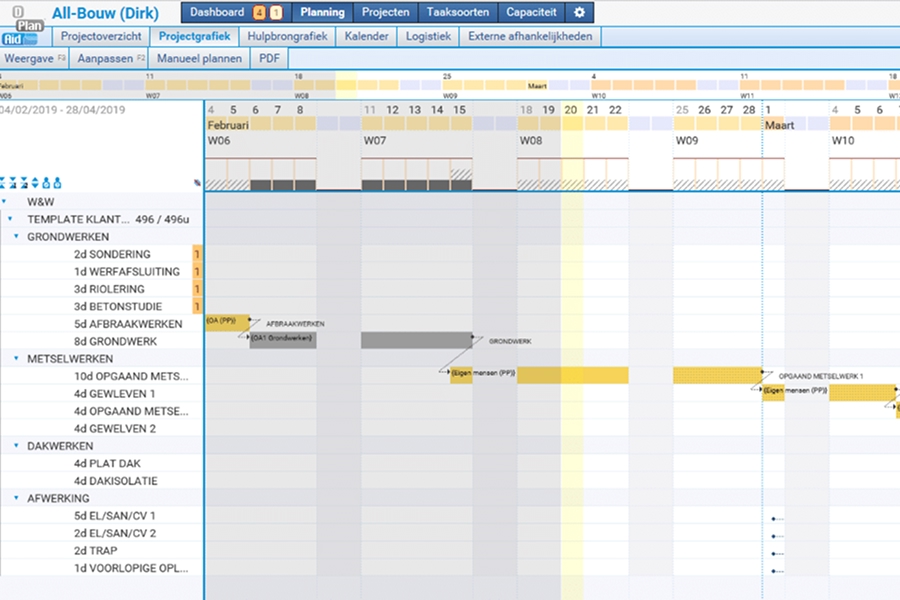Click the up-down expand arrows icon
900x600 pixels.
tap(36, 183)
